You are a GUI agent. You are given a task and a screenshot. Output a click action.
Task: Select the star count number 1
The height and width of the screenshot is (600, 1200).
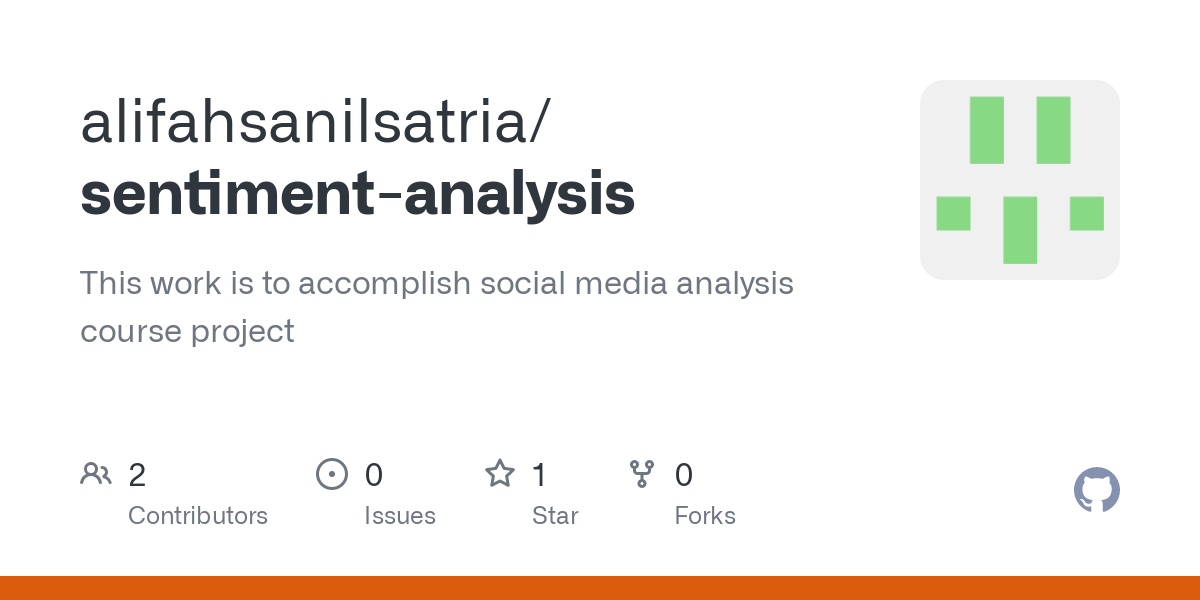pos(539,474)
